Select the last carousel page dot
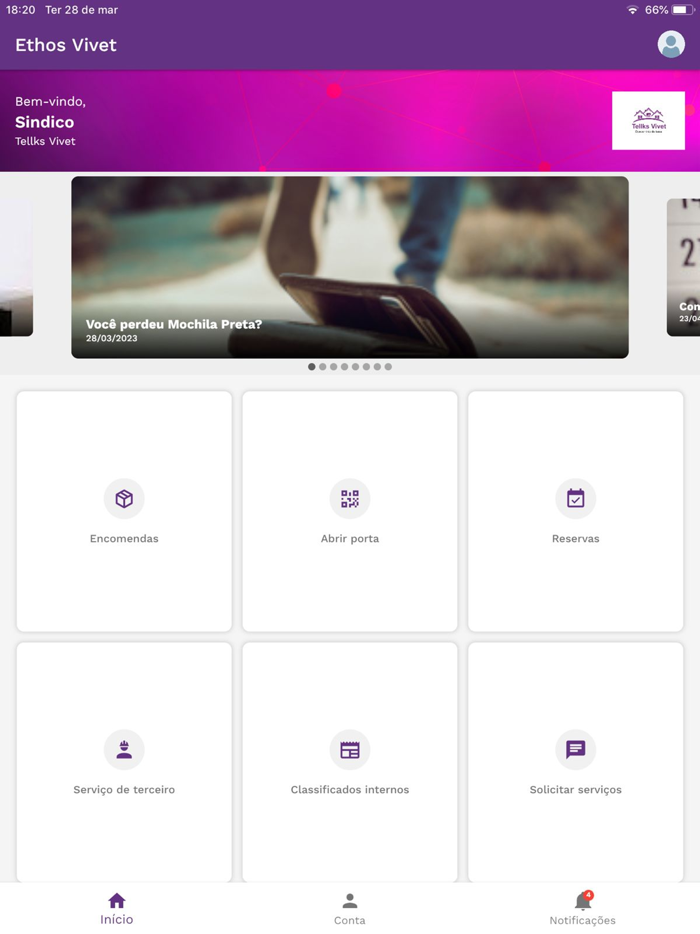The width and height of the screenshot is (700, 934). (x=388, y=367)
